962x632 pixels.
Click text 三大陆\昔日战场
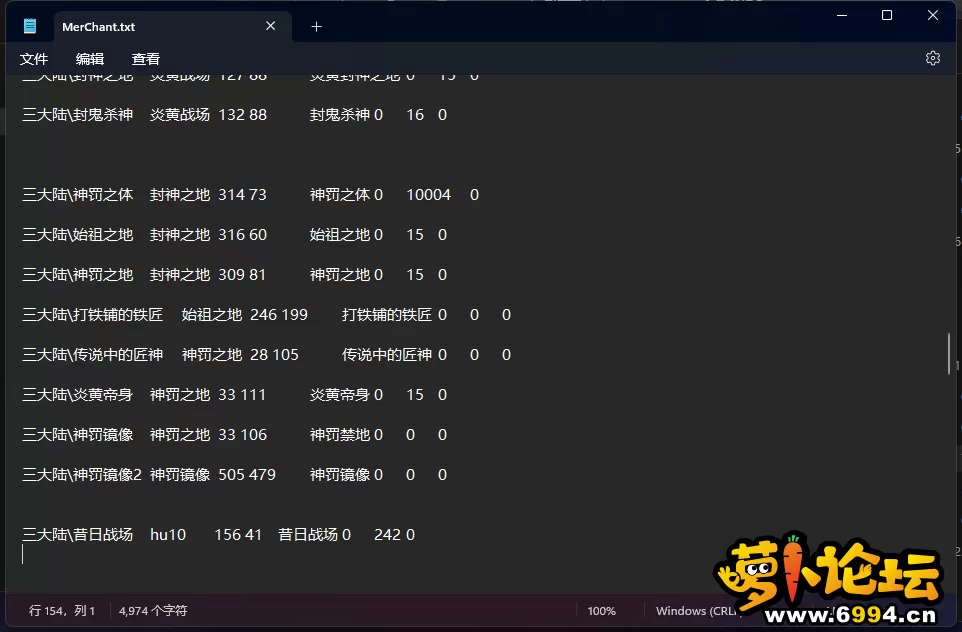click(x=78, y=534)
